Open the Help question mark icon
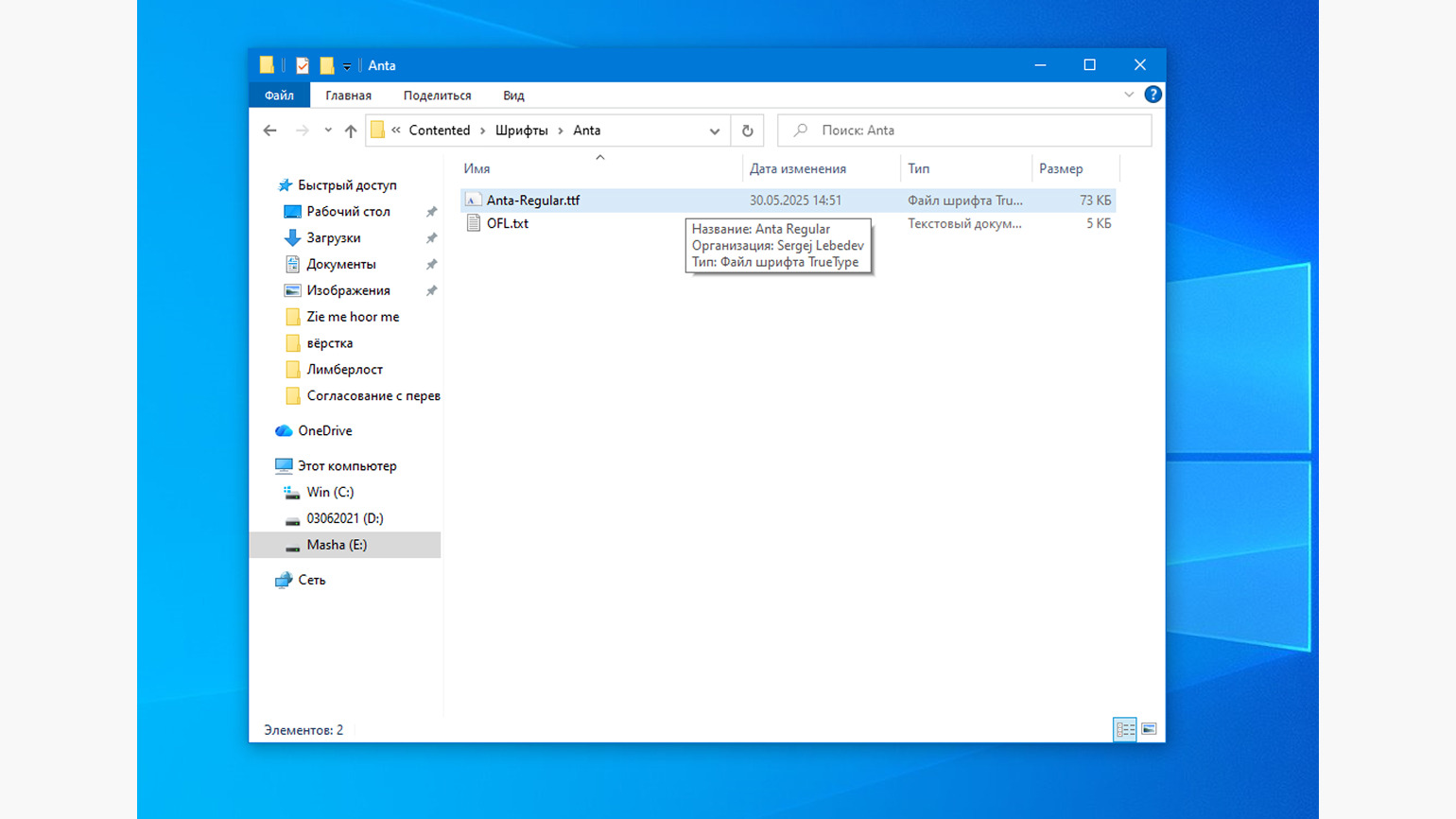This screenshot has width=1456, height=819. [1153, 95]
